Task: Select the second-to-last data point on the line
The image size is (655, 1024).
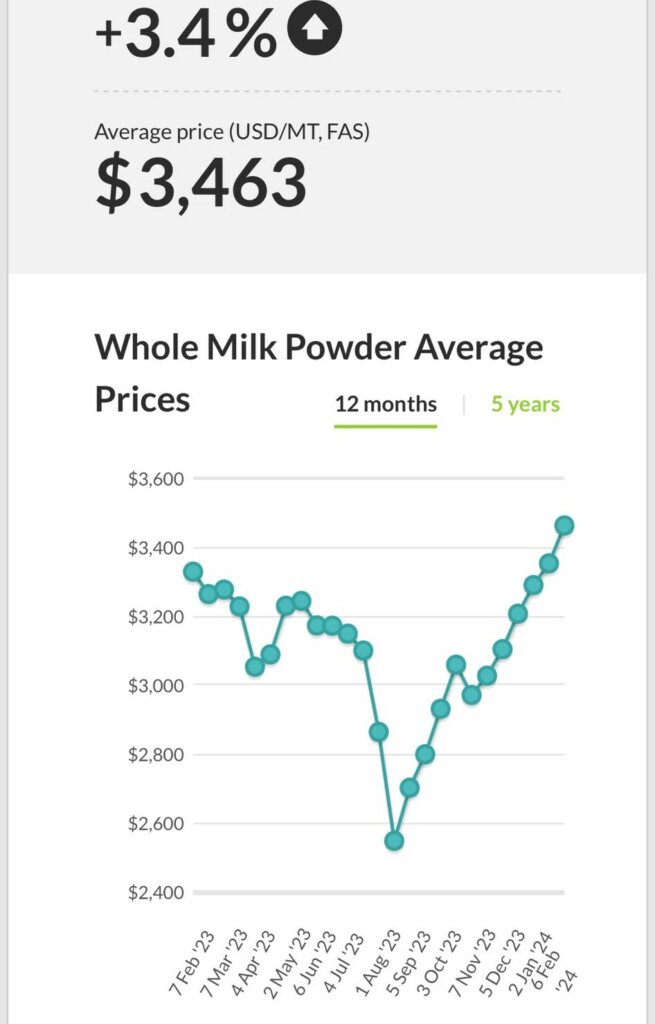Action: [549, 564]
